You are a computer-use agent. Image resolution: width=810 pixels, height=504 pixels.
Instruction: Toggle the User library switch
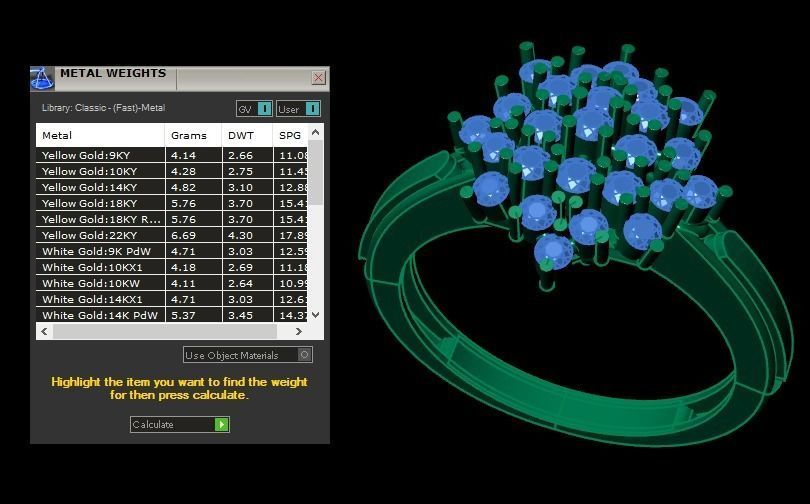(x=299, y=109)
